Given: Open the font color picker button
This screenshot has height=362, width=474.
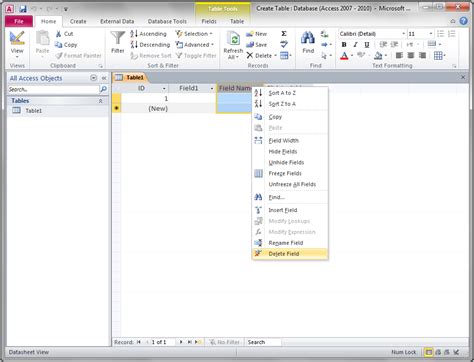Looking at the screenshot, I should point(344,56).
